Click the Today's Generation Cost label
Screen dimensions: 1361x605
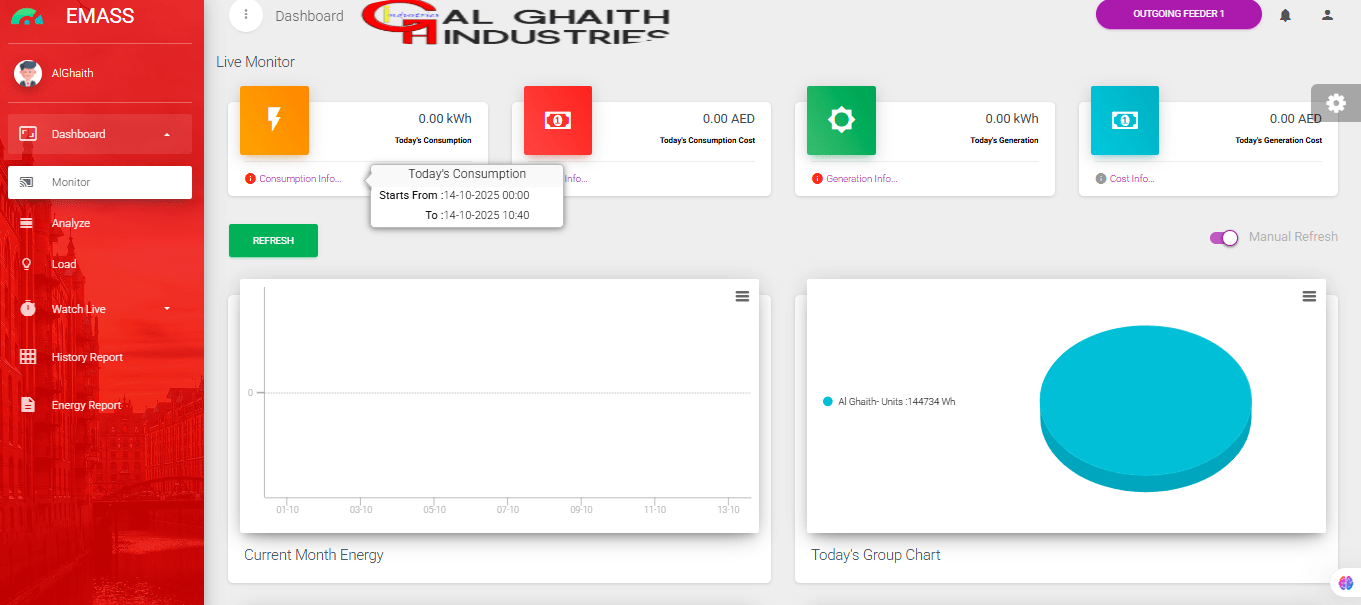(x=1279, y=140)
